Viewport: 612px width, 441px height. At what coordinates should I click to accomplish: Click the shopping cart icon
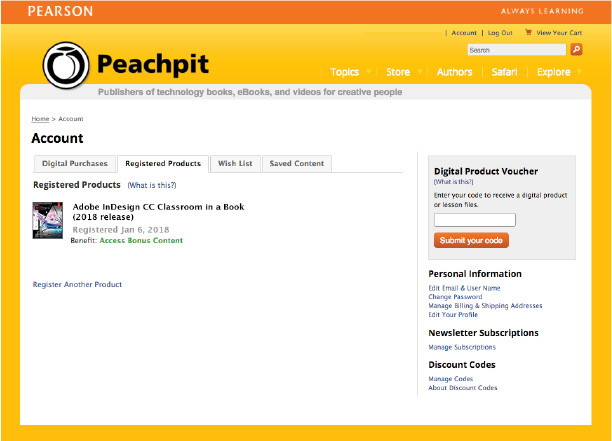point(528,32)
